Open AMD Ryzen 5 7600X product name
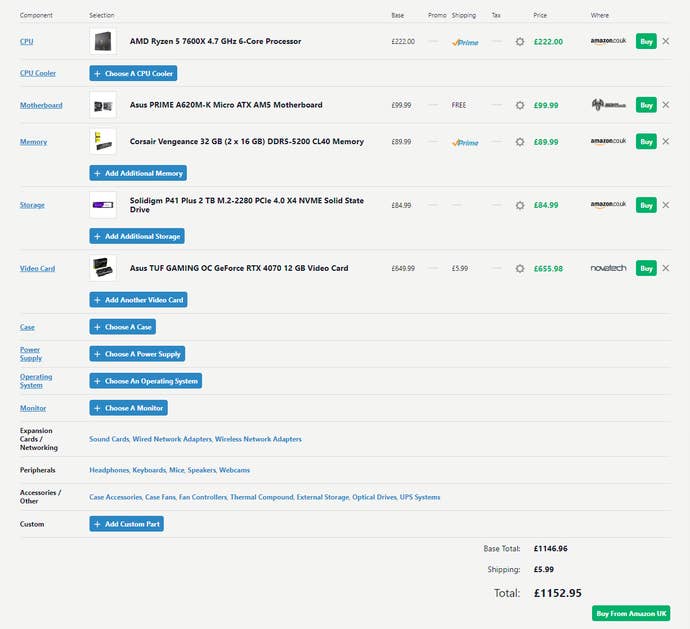Viewport: 690px width, 629px height. (x=216, y=41)
